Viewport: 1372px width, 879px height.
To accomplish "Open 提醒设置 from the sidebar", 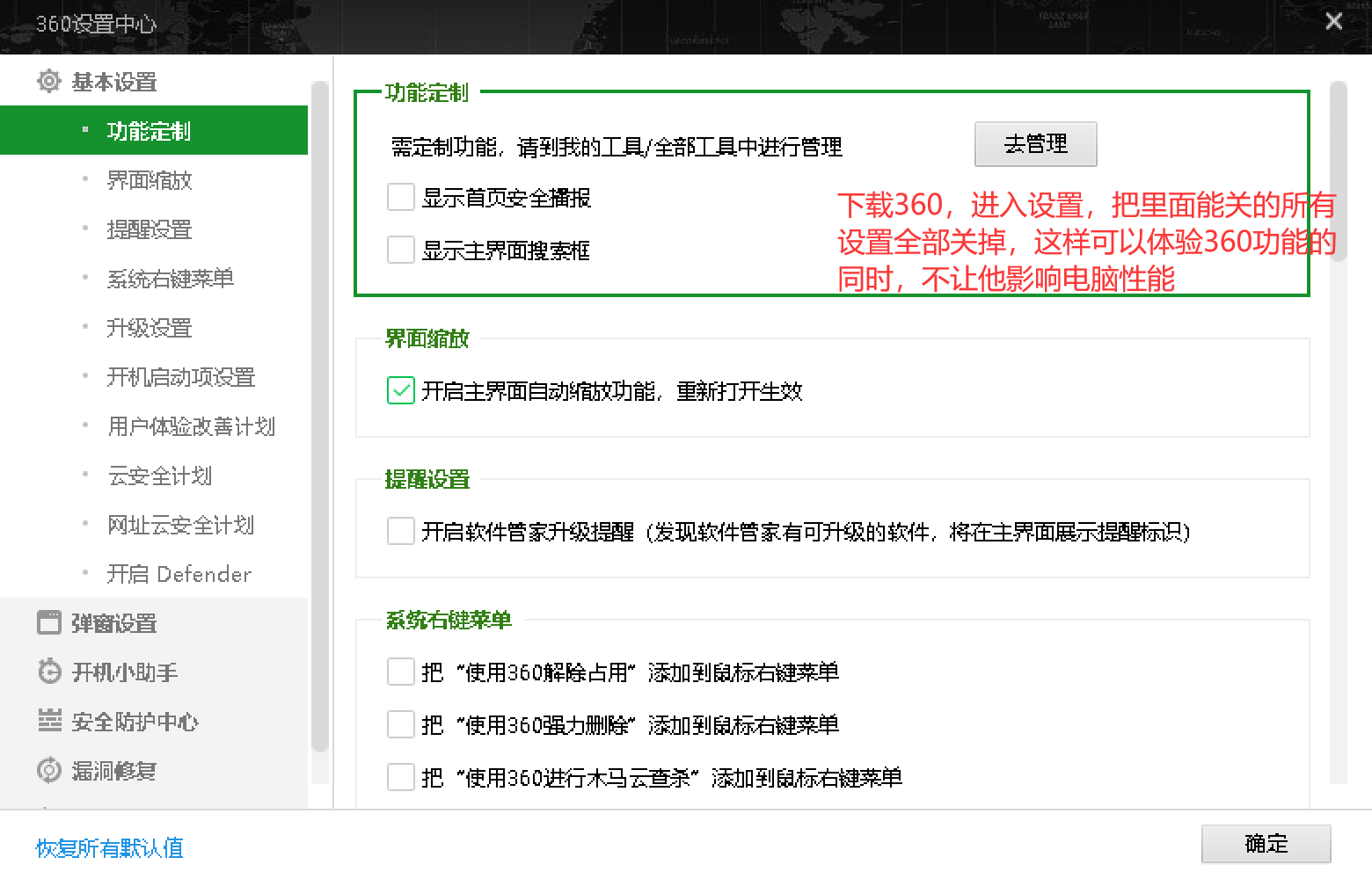I will tap(149, 229).
